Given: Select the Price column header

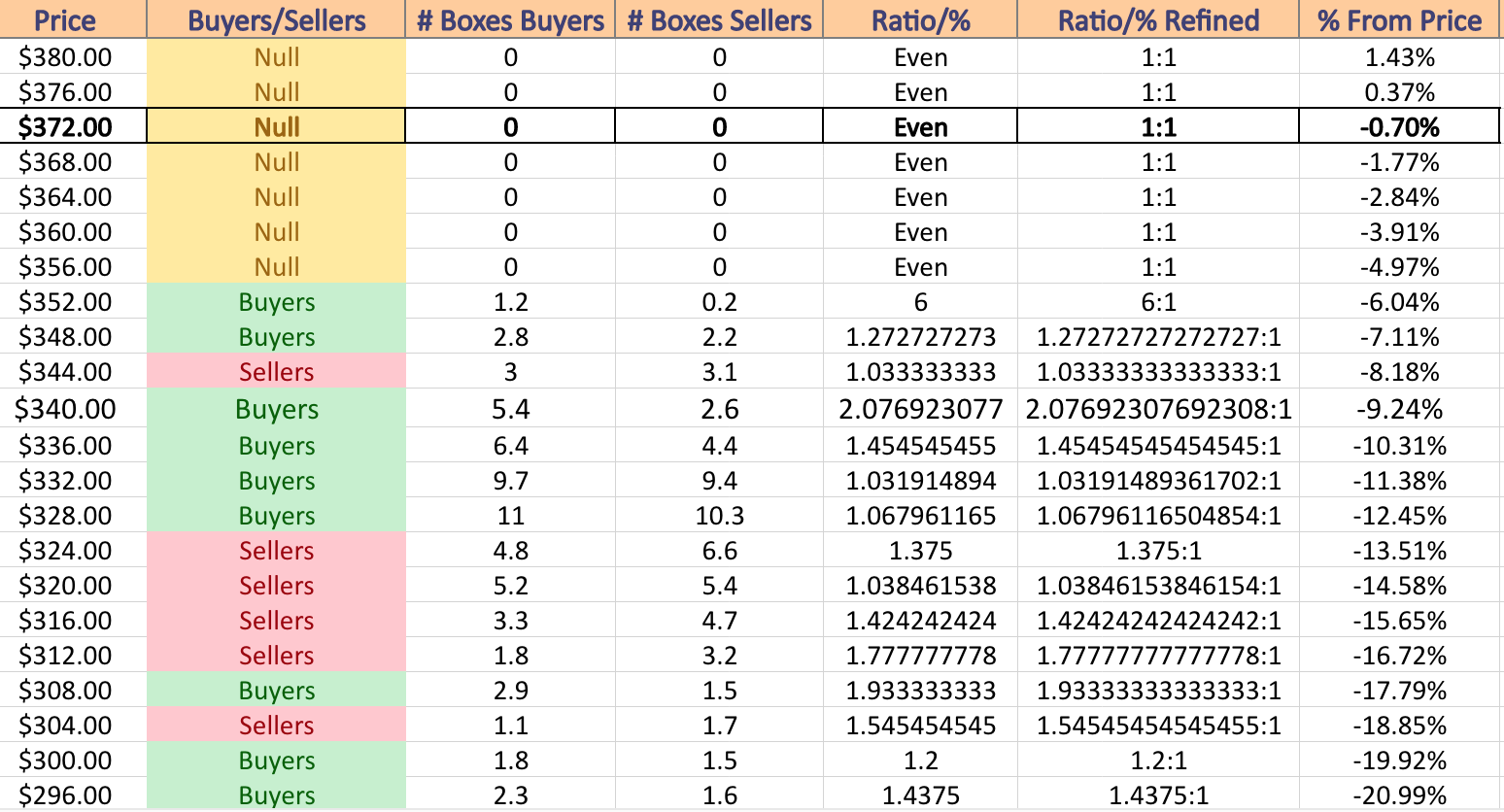Looking at the screenshot, I should pos(73,19).
